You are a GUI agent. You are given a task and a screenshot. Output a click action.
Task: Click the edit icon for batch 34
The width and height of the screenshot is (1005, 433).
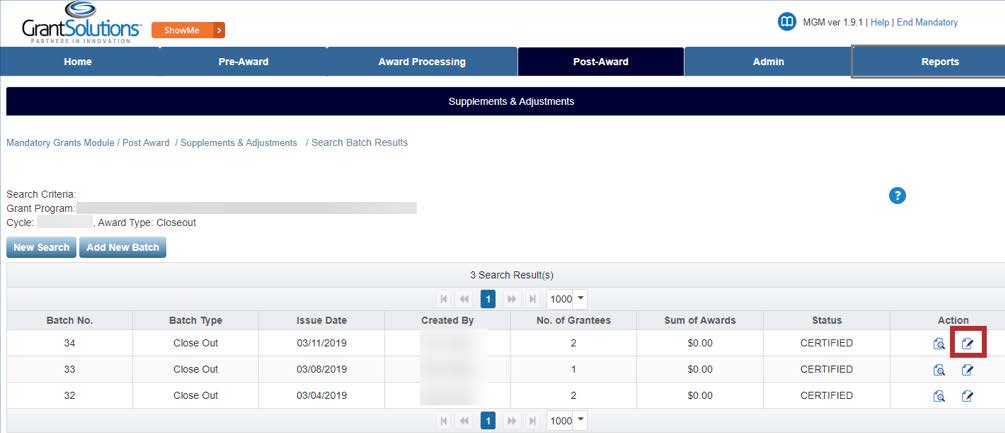coord(967,344)
